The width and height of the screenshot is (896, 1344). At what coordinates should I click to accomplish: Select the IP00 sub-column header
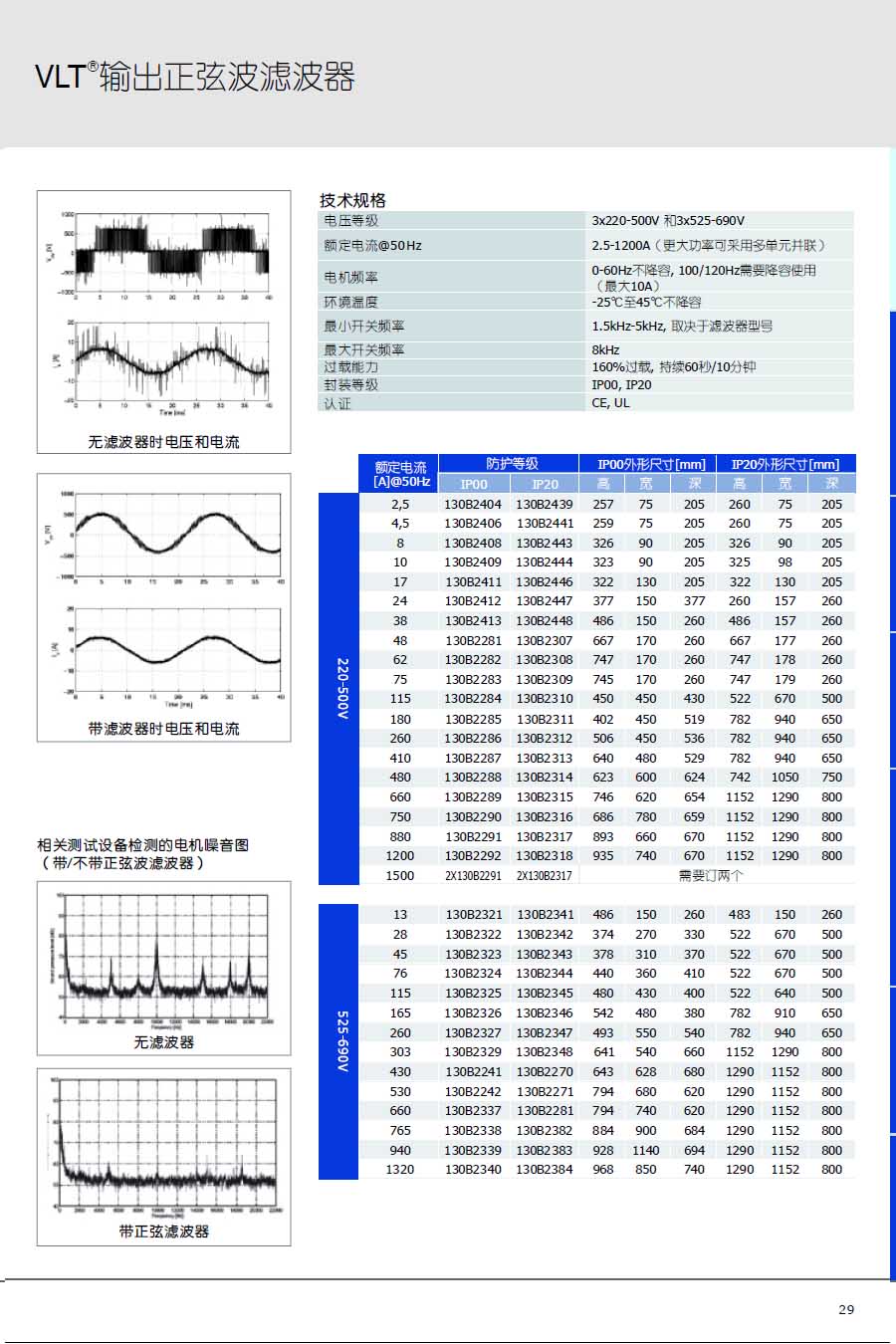click(x=474, y=484)
